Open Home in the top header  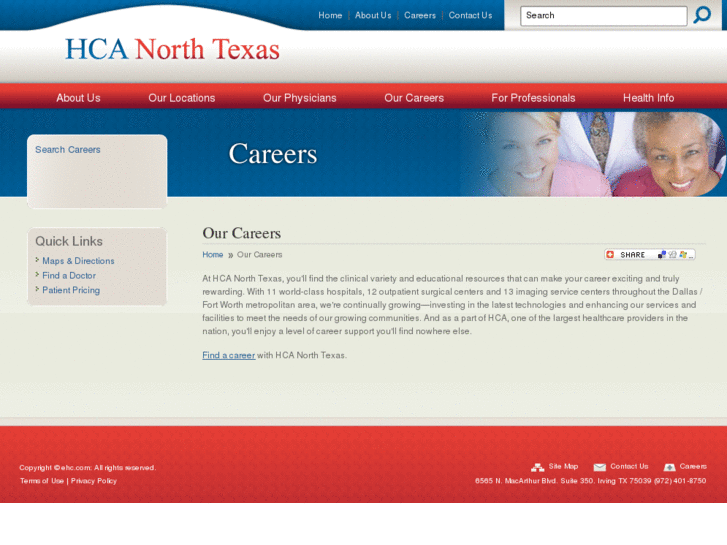click(x=330, y=15)
